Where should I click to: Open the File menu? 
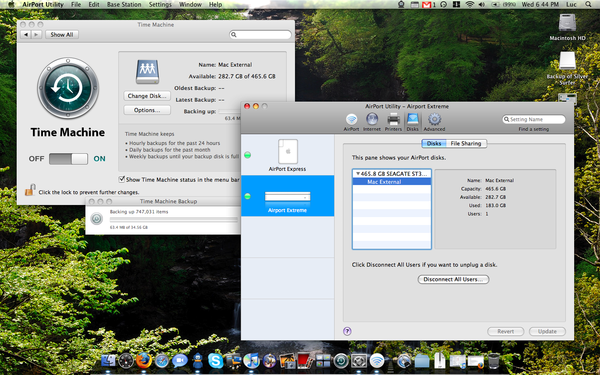[x=76, y=5]
